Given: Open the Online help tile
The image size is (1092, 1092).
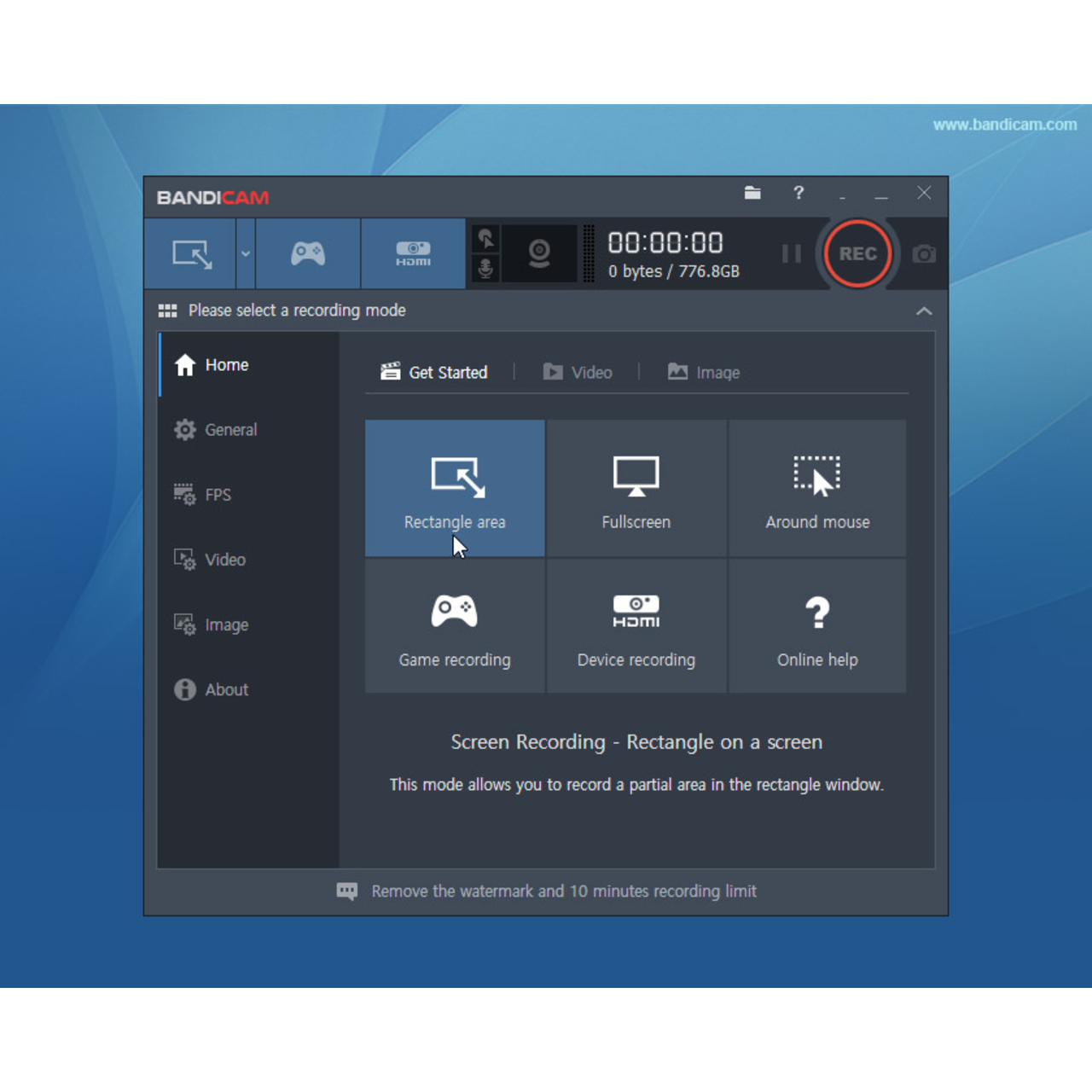Looking at the screenshot, I should pyautogui.click(x=817, y=627).
